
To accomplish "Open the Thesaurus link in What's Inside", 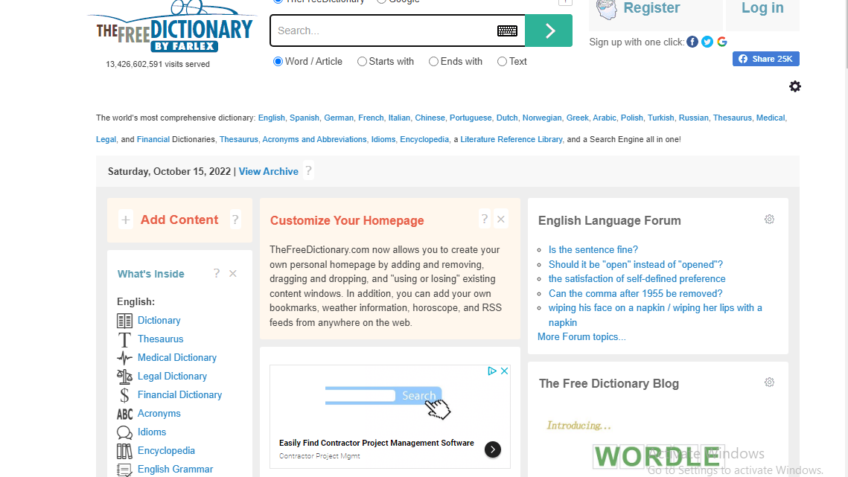I will [160, 339].
